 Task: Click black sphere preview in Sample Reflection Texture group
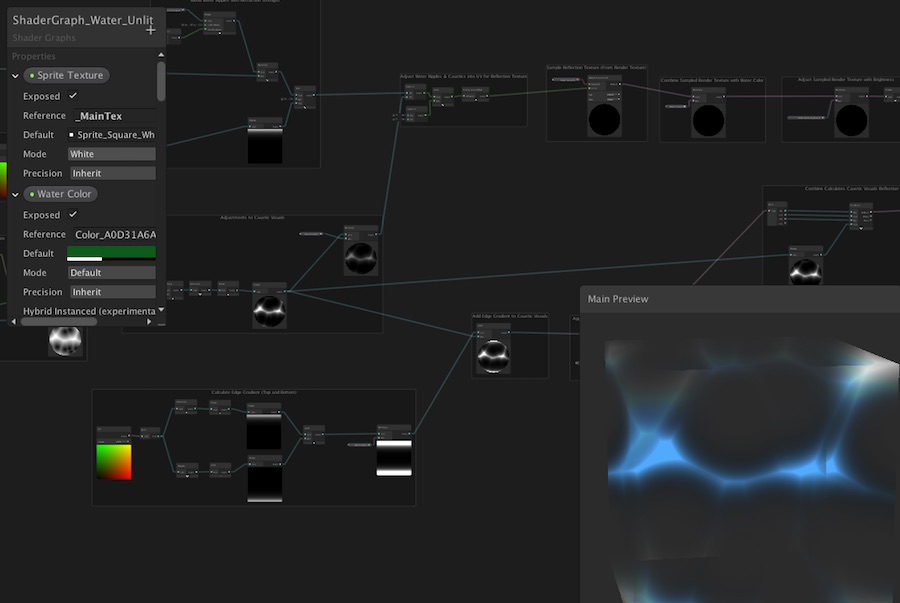[604, 120]
